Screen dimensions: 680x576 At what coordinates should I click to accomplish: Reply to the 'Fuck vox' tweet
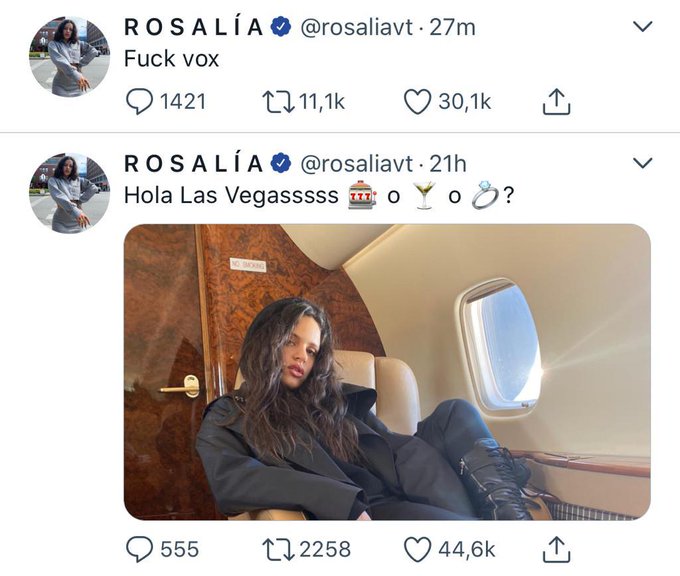(x=139, y=101)
